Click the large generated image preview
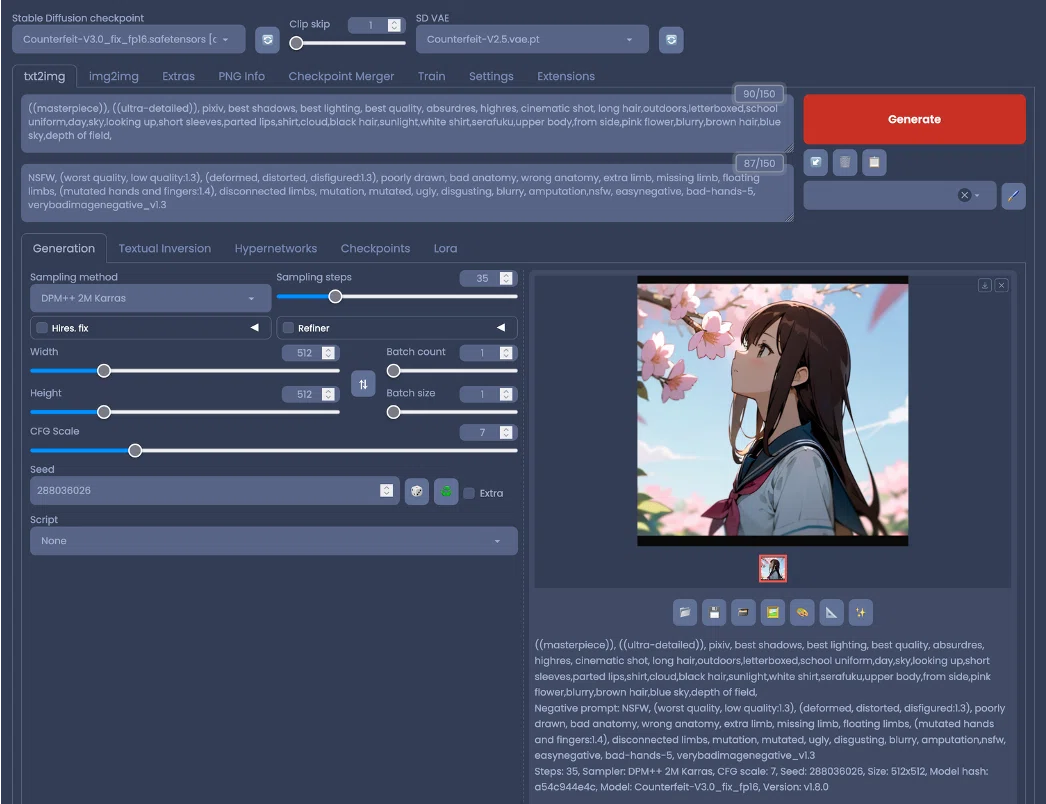This screenshot has height=804, width=1046. tap(772, 411)
